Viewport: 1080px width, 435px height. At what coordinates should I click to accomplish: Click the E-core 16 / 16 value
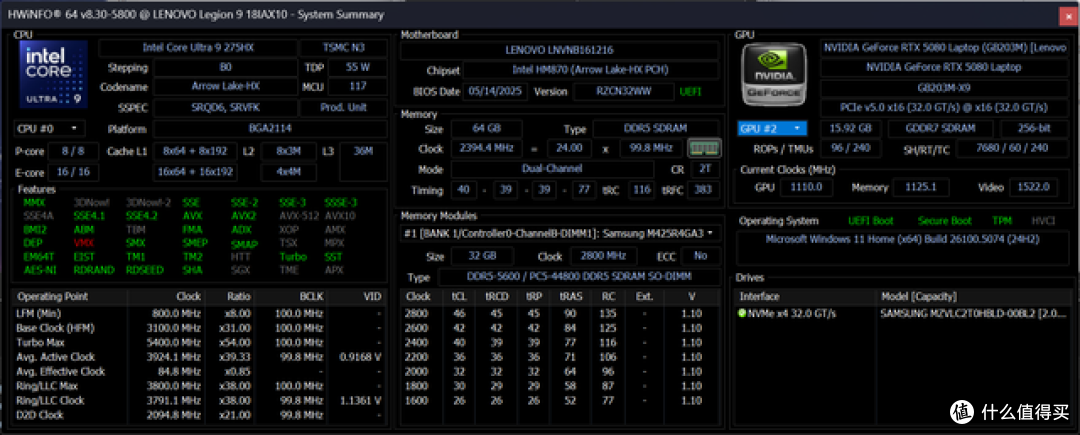[x=74, y=172]
